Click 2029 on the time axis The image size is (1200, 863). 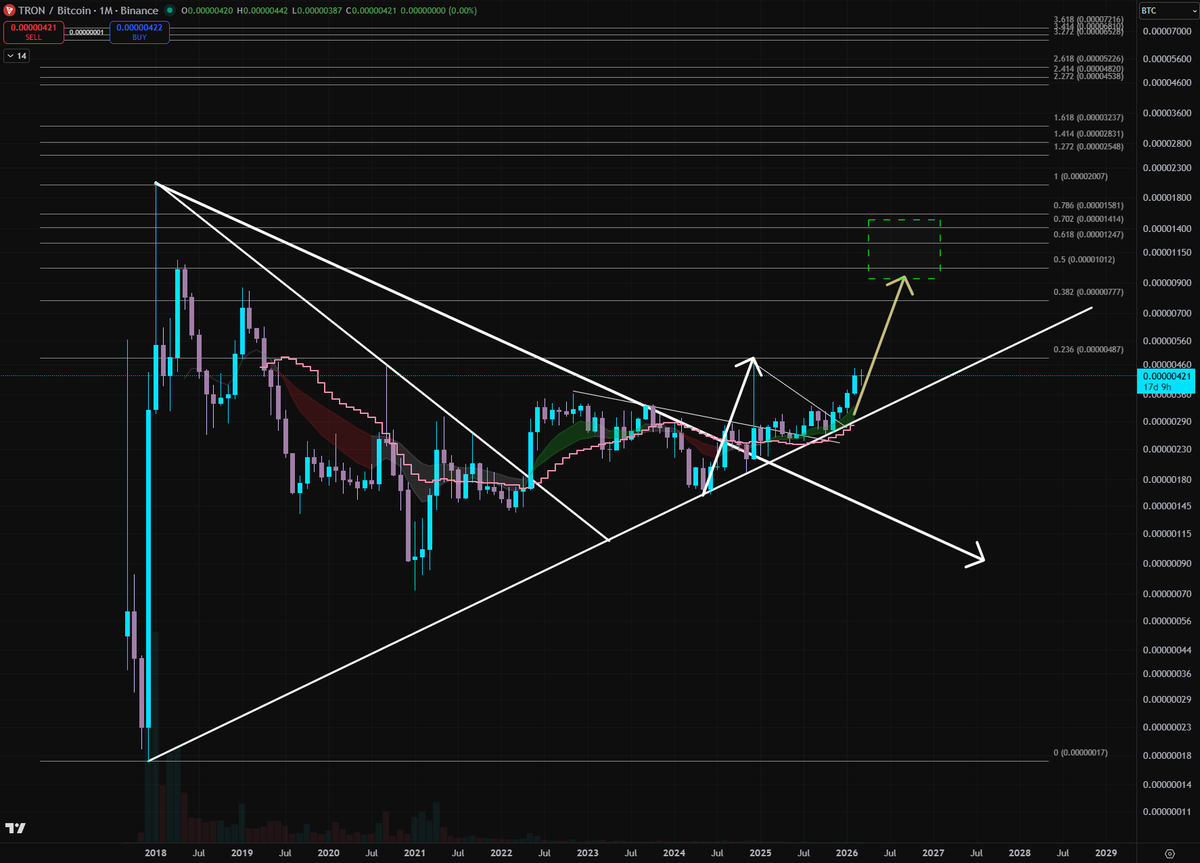pyautogui.click(x=1106, y=854)
